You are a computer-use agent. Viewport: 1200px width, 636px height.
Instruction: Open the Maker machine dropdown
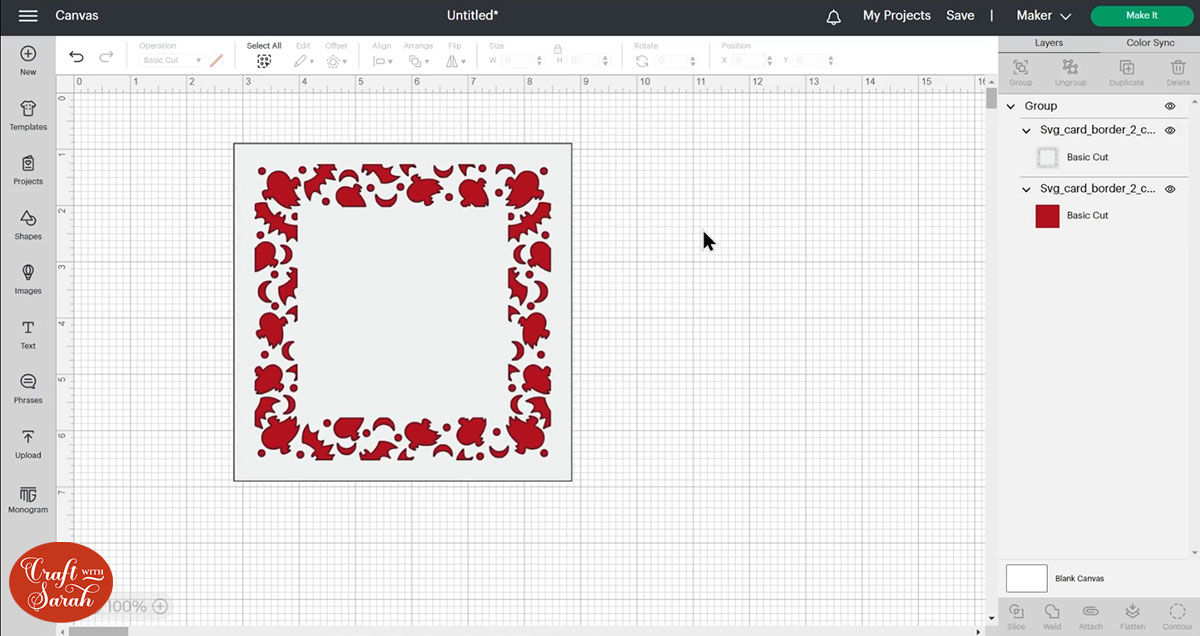click(x=1043, y=16)
